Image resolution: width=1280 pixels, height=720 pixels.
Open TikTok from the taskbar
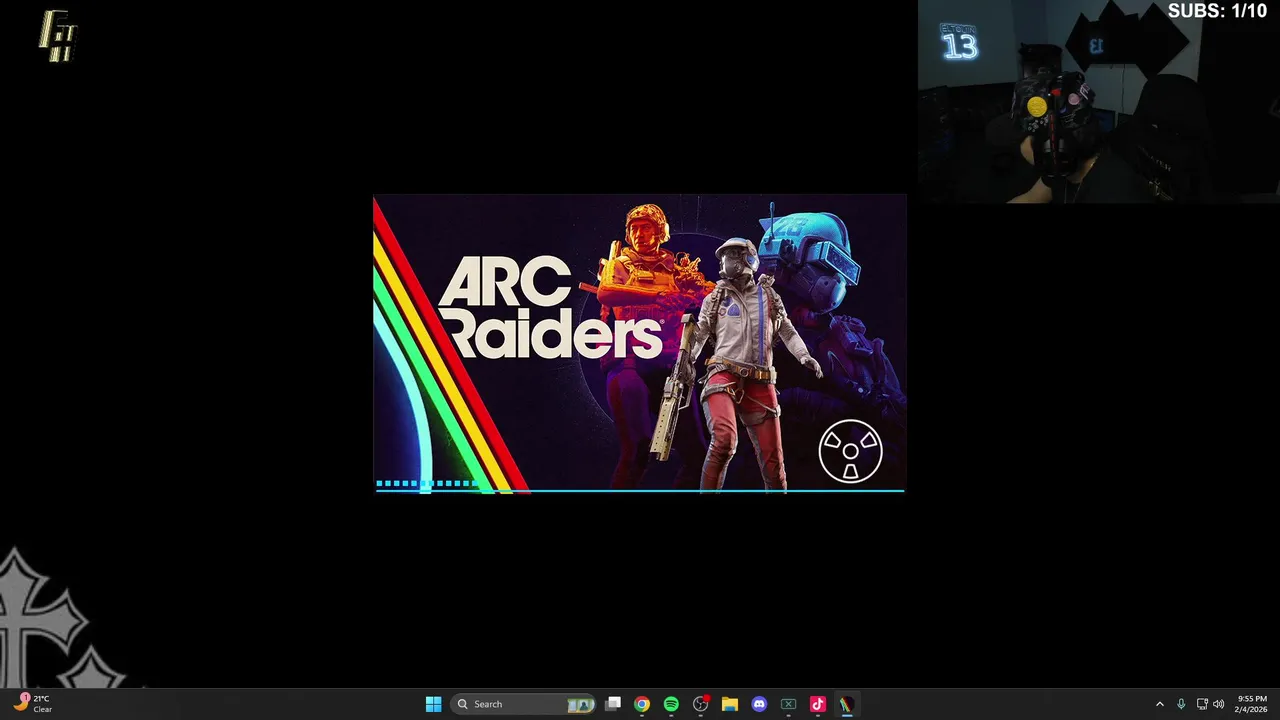tap(817, 704)
